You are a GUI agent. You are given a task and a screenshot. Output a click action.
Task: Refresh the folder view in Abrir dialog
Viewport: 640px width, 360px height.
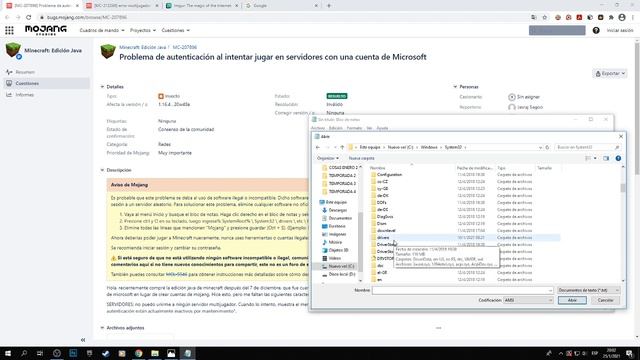pyautogui.click(x=547, y=147)
